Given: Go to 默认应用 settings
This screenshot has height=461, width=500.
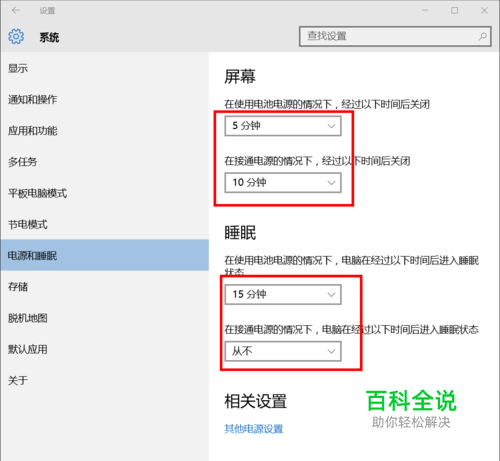Looking at the screenshot, I should pyautogui.click(x=104, y=349).
